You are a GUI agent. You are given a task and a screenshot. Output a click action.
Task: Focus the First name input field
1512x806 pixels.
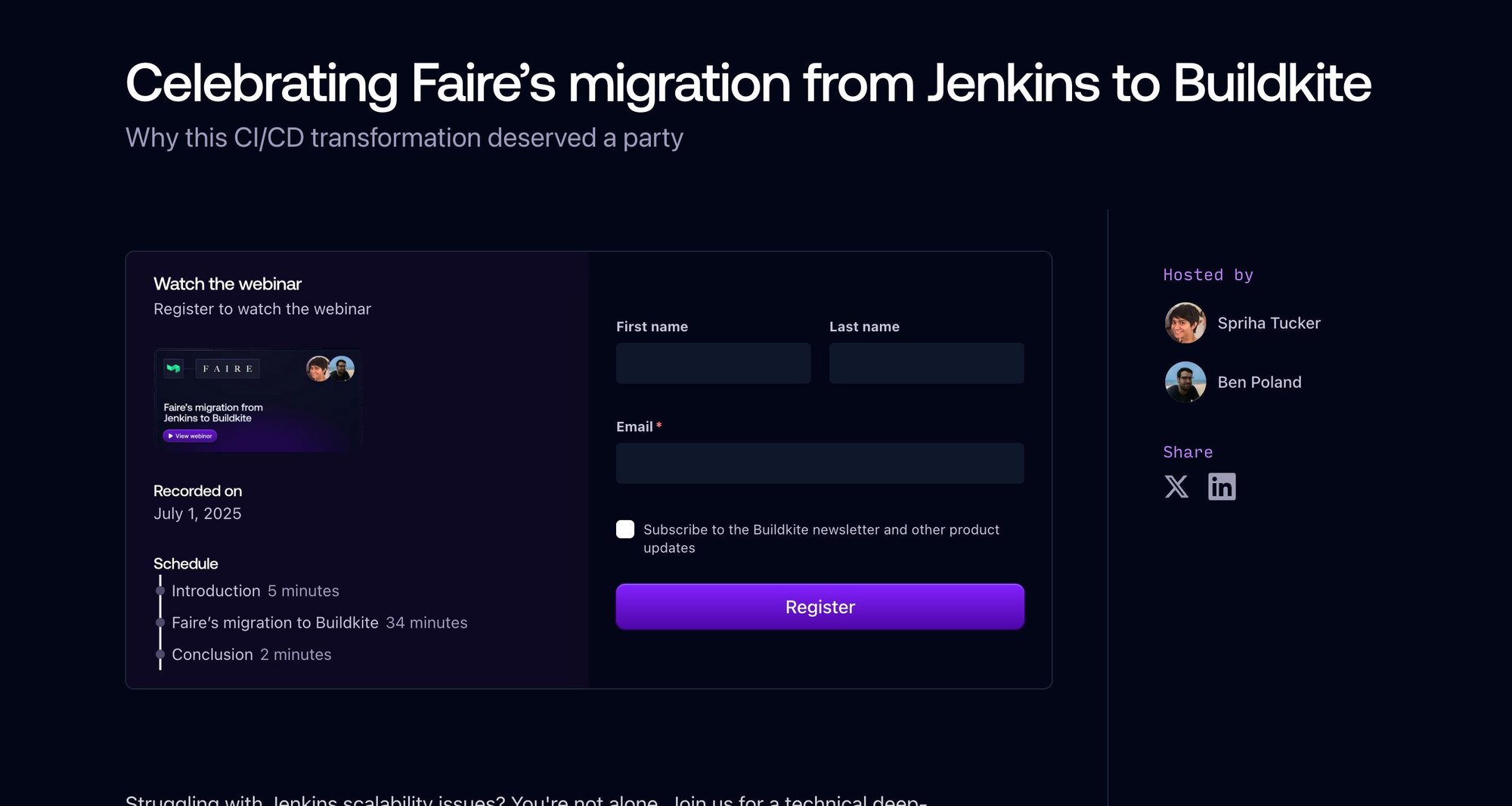713,363
